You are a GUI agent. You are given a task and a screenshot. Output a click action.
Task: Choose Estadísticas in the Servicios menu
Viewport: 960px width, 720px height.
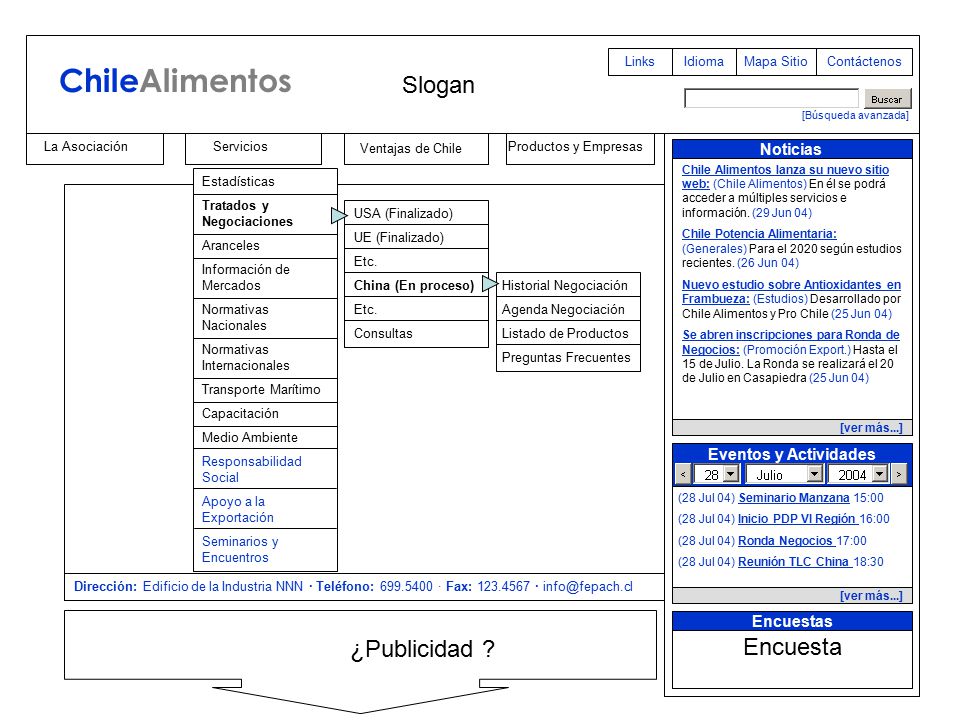265,182
